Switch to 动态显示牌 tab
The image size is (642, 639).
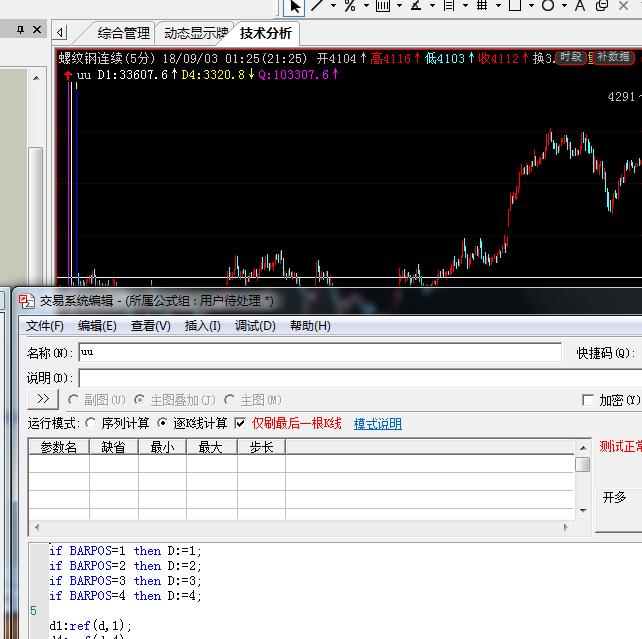195,33
